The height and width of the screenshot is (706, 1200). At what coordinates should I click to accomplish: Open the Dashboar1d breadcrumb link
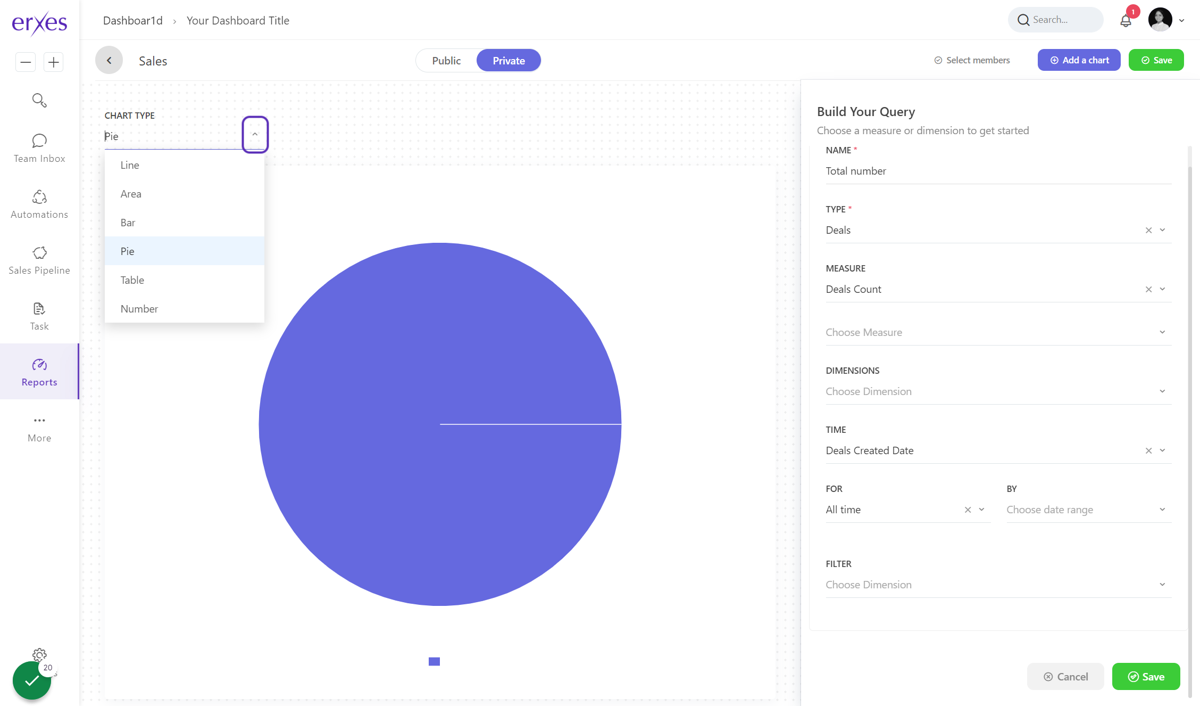tap(132, 20)
